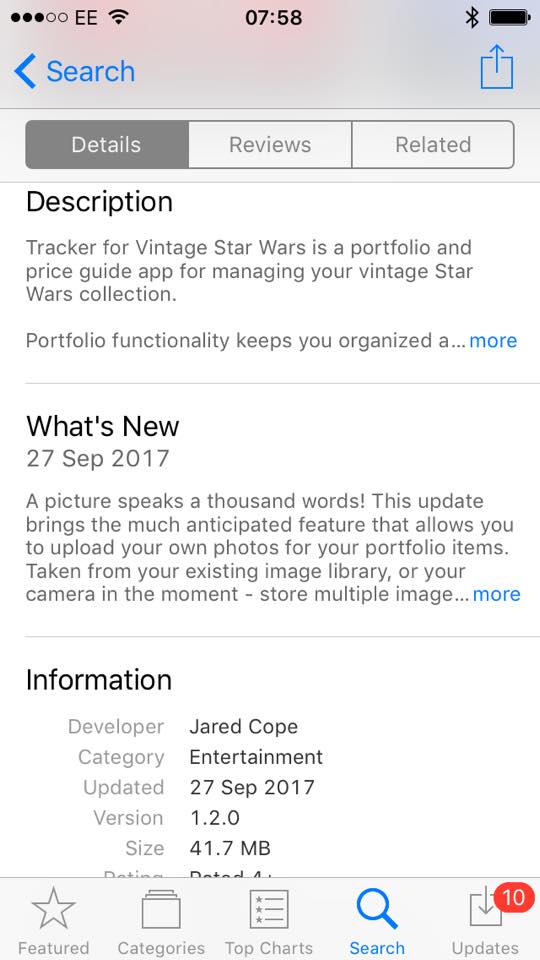Open Updates icon with red badge
This screenshot has width=540, height=960.
click(485, 909)
